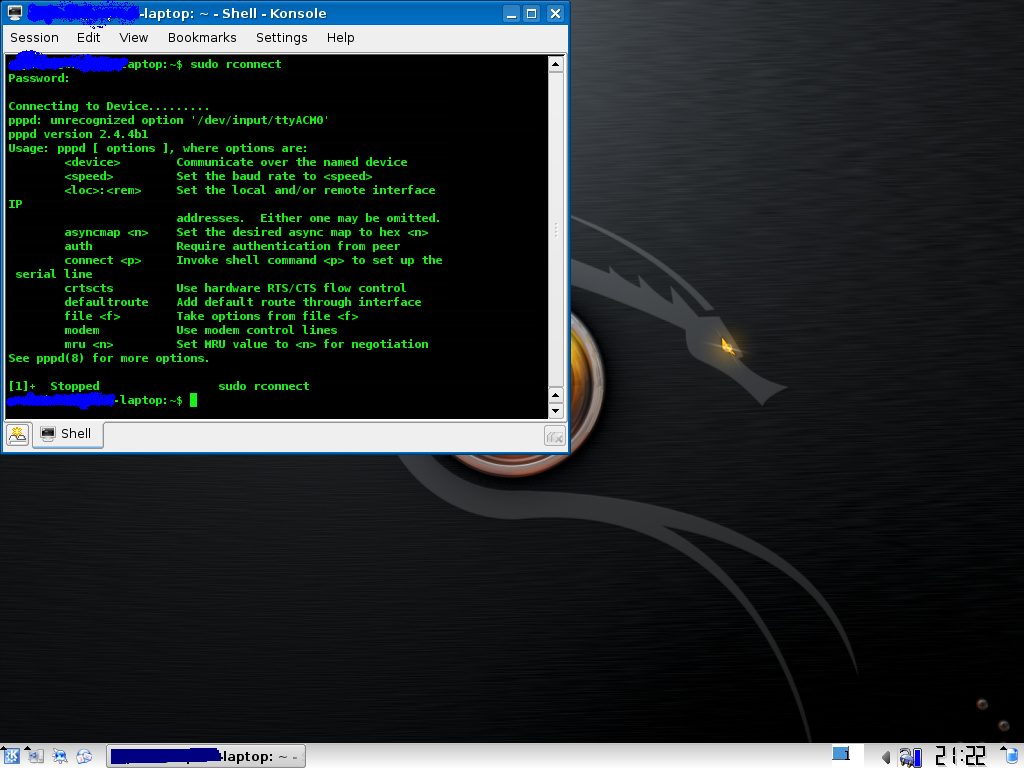The height and width of the screenshot is (768, 1024).
Task: Click the Konsole window menu icon in titlebar
Action: [15, 13]
